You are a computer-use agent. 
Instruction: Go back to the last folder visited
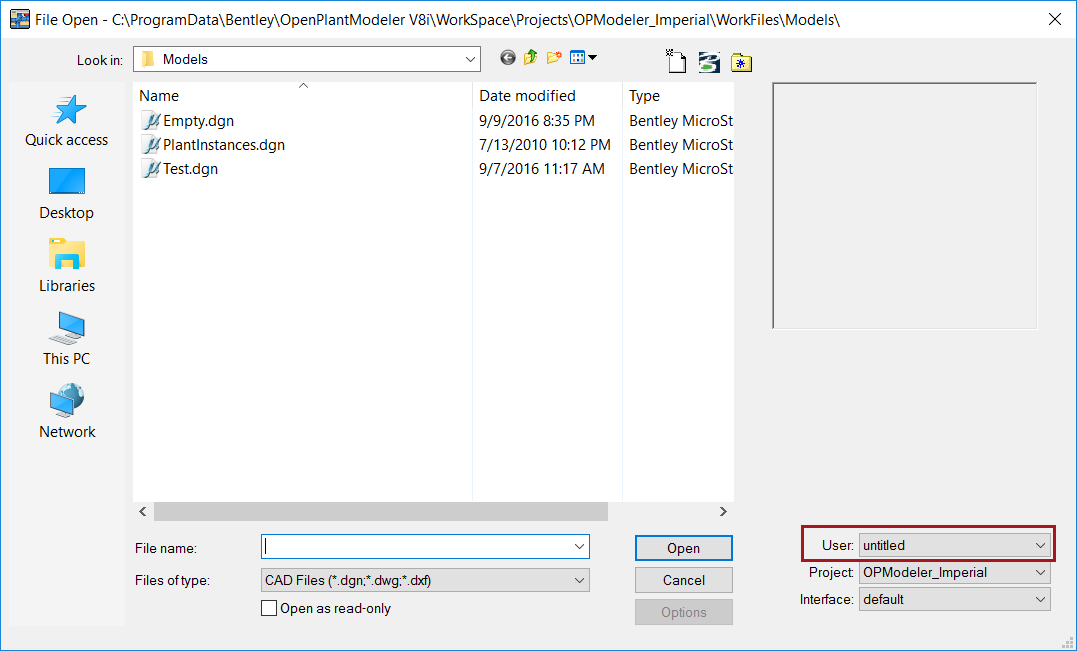pyautogui.click(x=508, y=58)
